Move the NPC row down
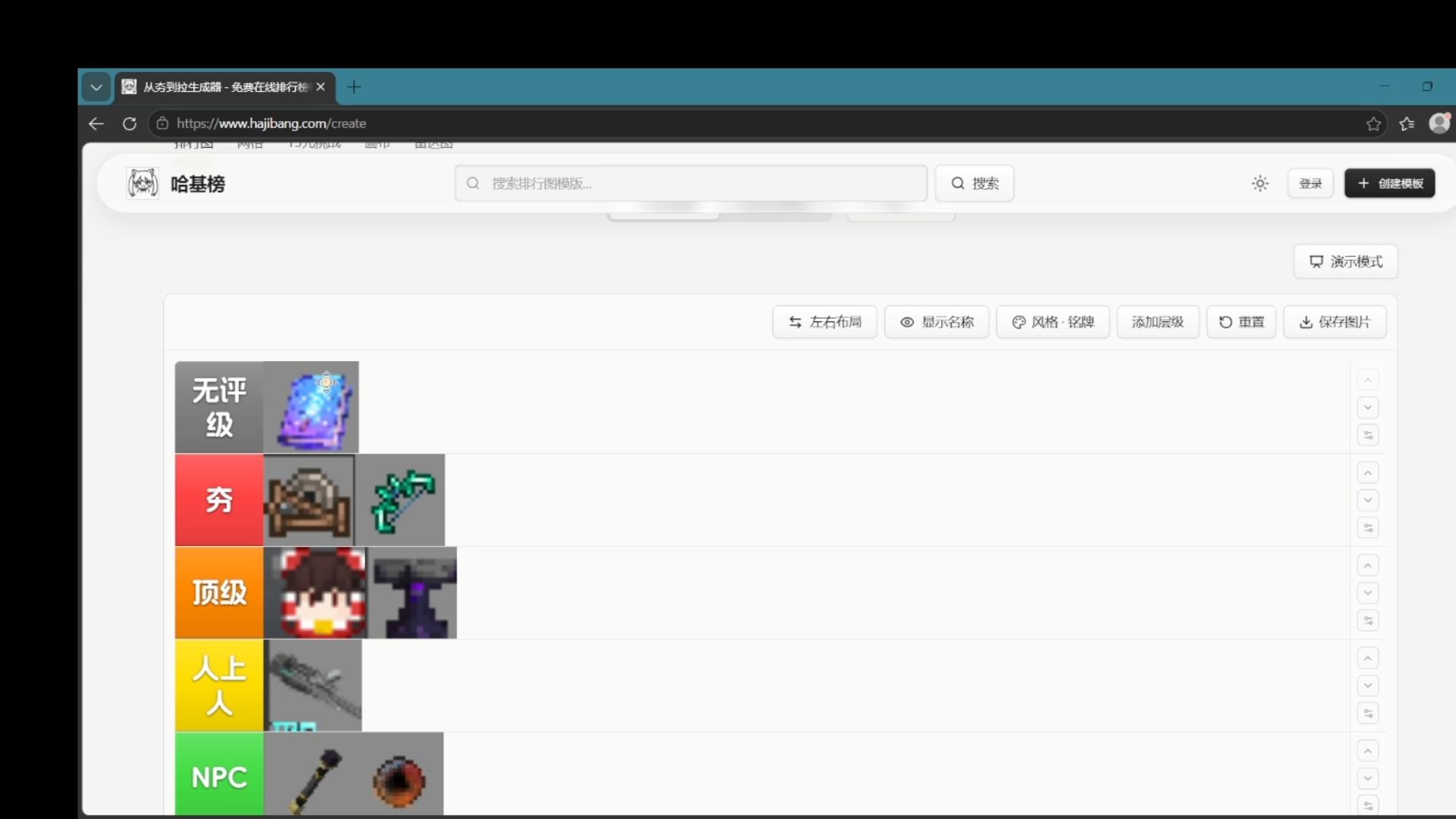1456x819 pixels. 1368,779
